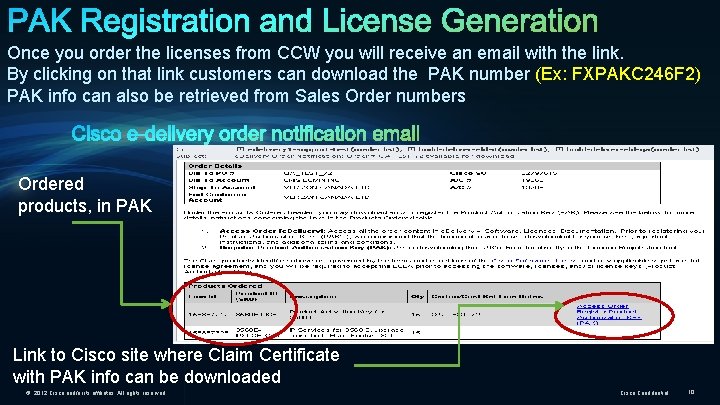Select the Cisco Confidential footer text
Image resolution: width=720 pixels, height=405 pixels.
644,393
